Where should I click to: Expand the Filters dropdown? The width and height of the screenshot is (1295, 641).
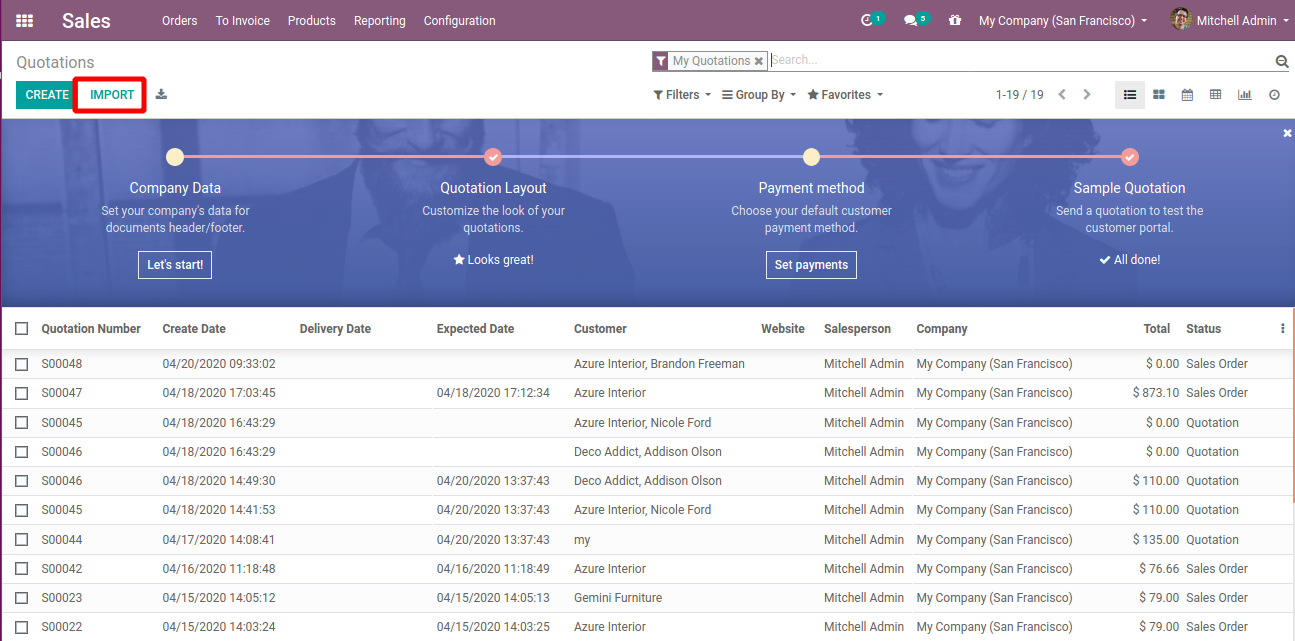(x=682, y=95)
